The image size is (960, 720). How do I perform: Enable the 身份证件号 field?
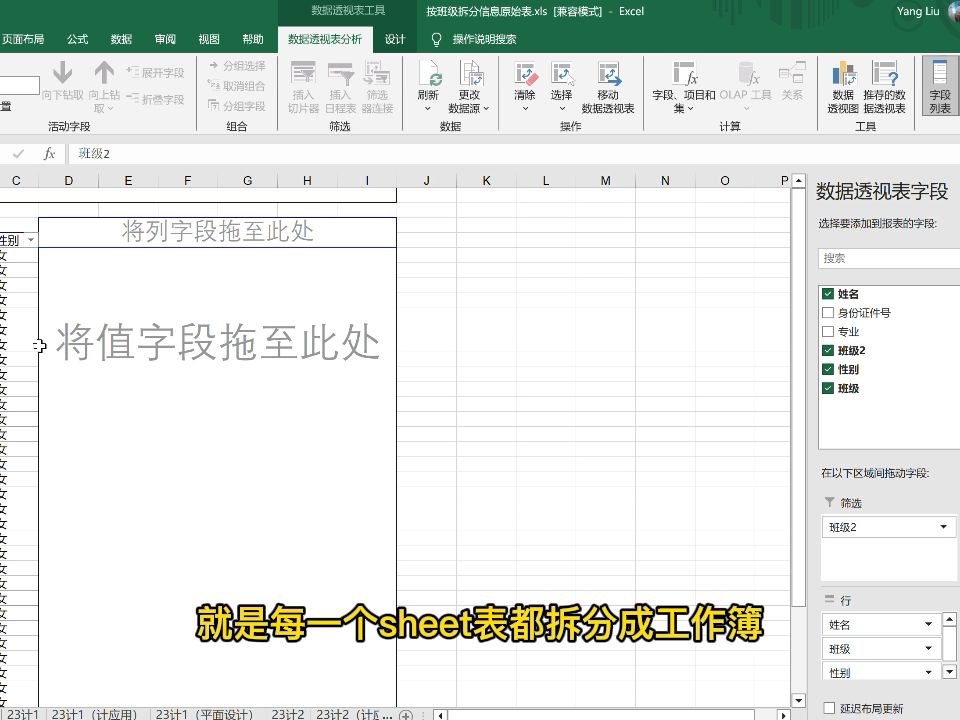coord(828,312)
